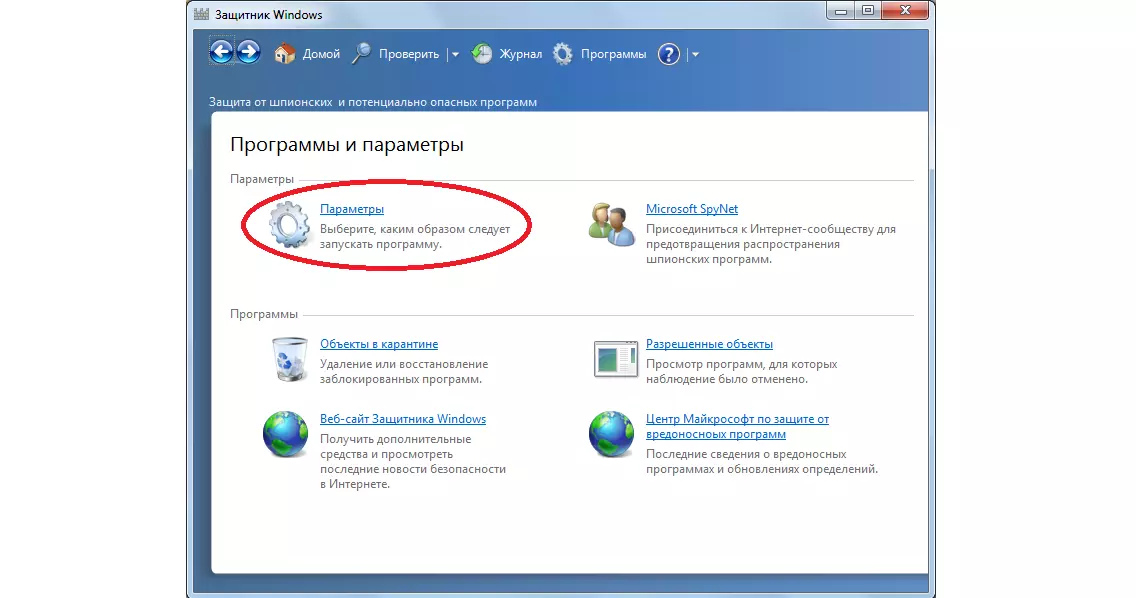Expand the Проверить scan options arrow
1136x598 pixels.
tap(455, 55)
